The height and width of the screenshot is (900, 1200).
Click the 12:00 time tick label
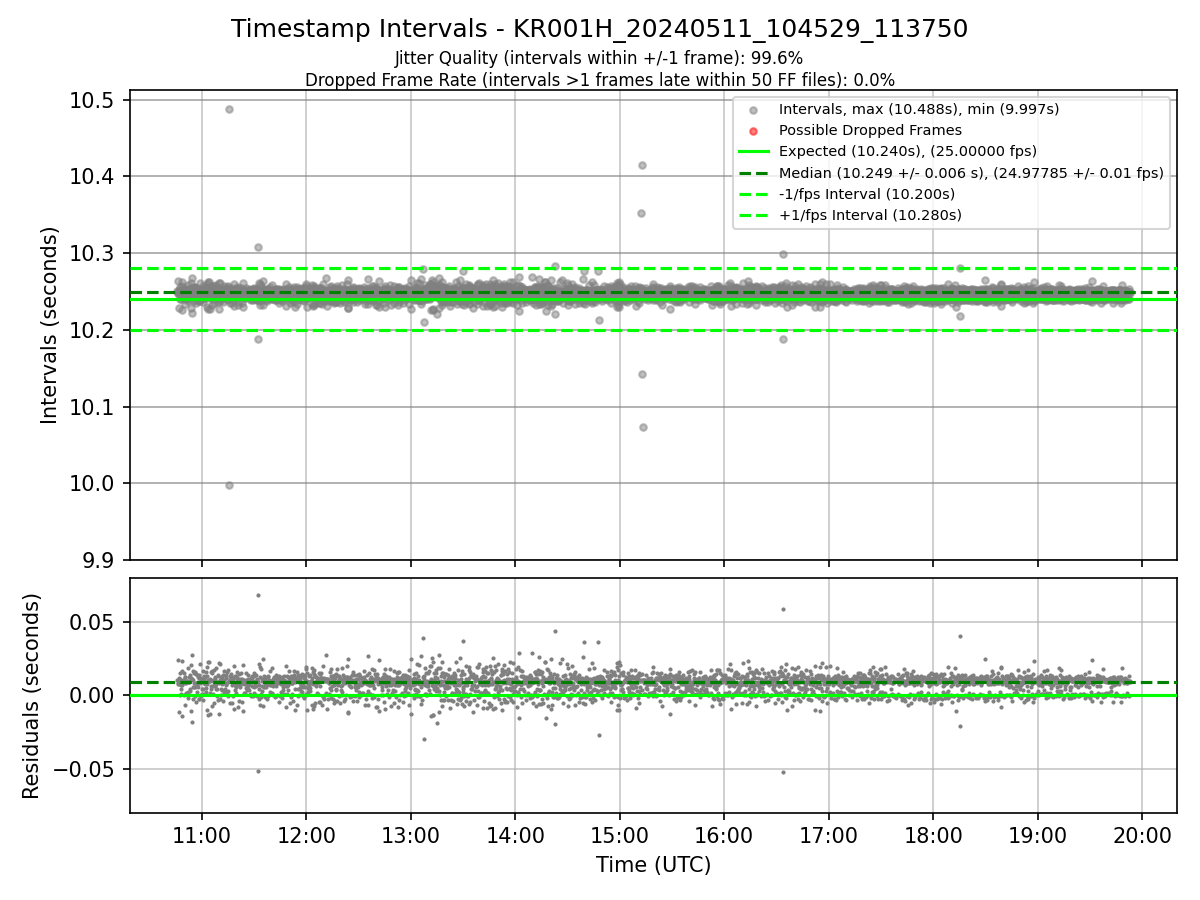(x=306, y=836)
